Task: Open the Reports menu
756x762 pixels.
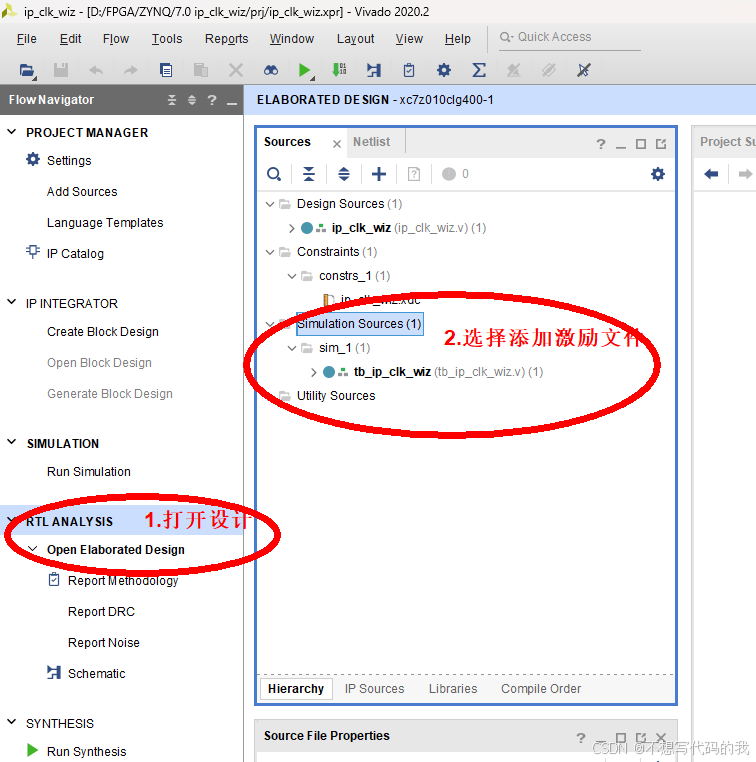Action: (x=226, y=39)
